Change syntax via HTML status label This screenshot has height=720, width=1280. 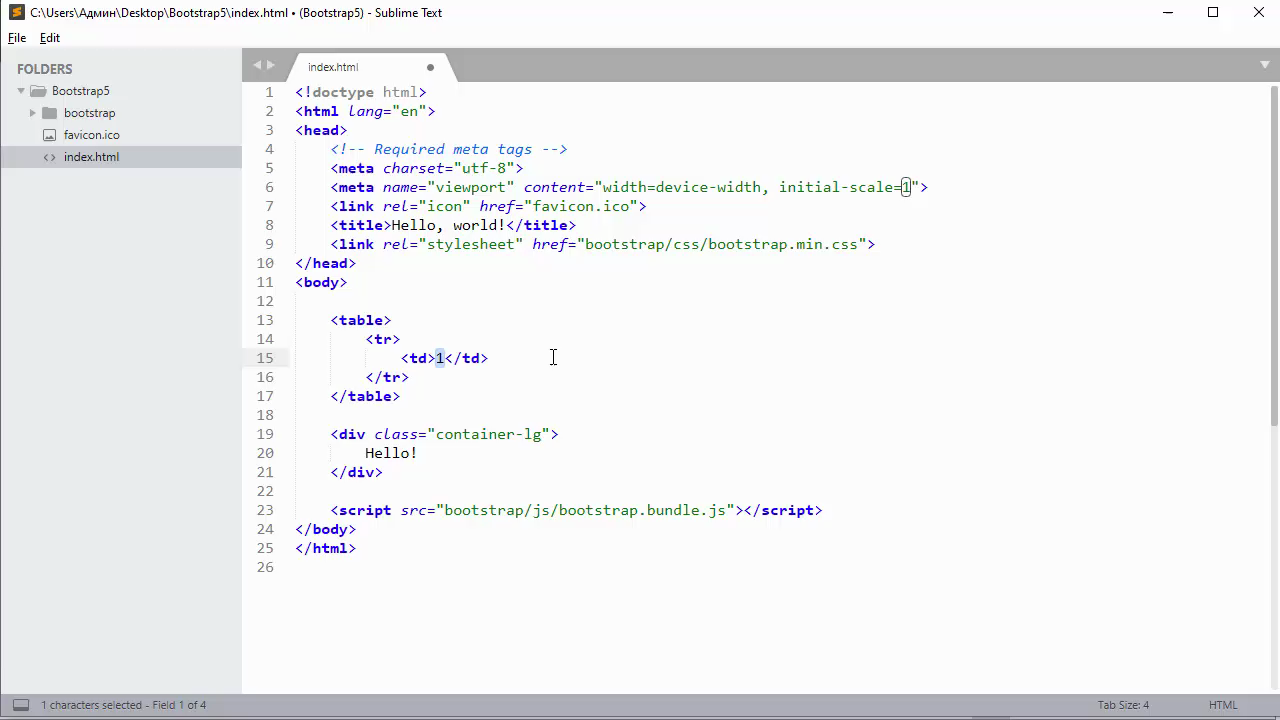[1223, 705]
